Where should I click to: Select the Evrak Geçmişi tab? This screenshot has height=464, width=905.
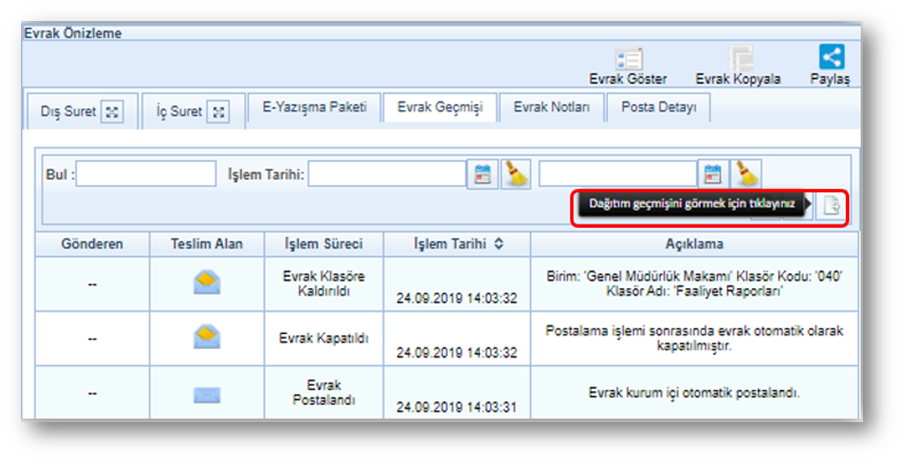[439, 108]
